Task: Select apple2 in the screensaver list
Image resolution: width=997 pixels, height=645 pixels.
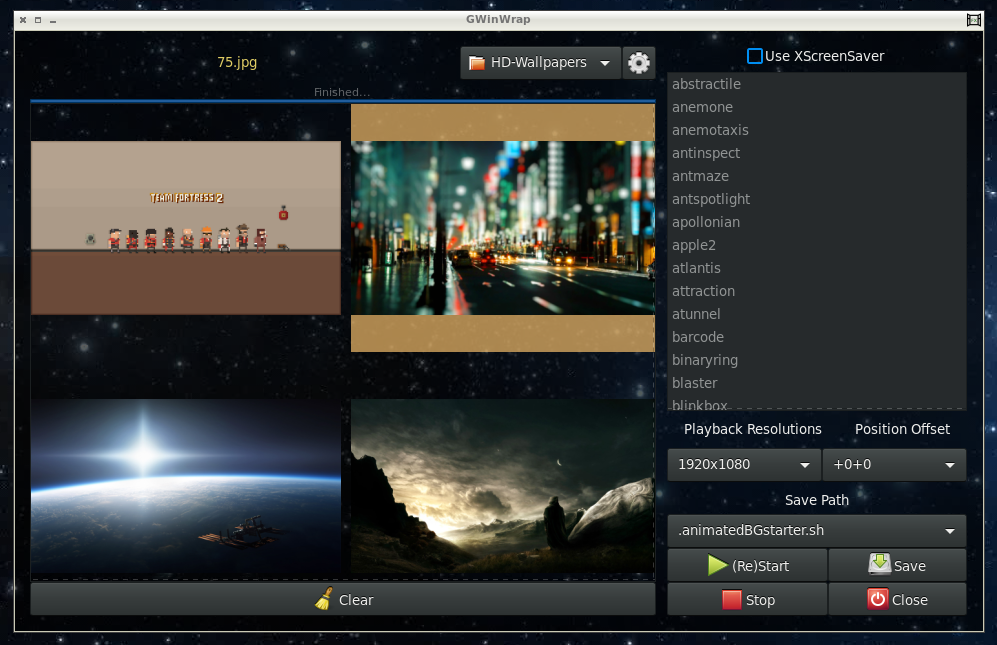Action: (816, 245)
